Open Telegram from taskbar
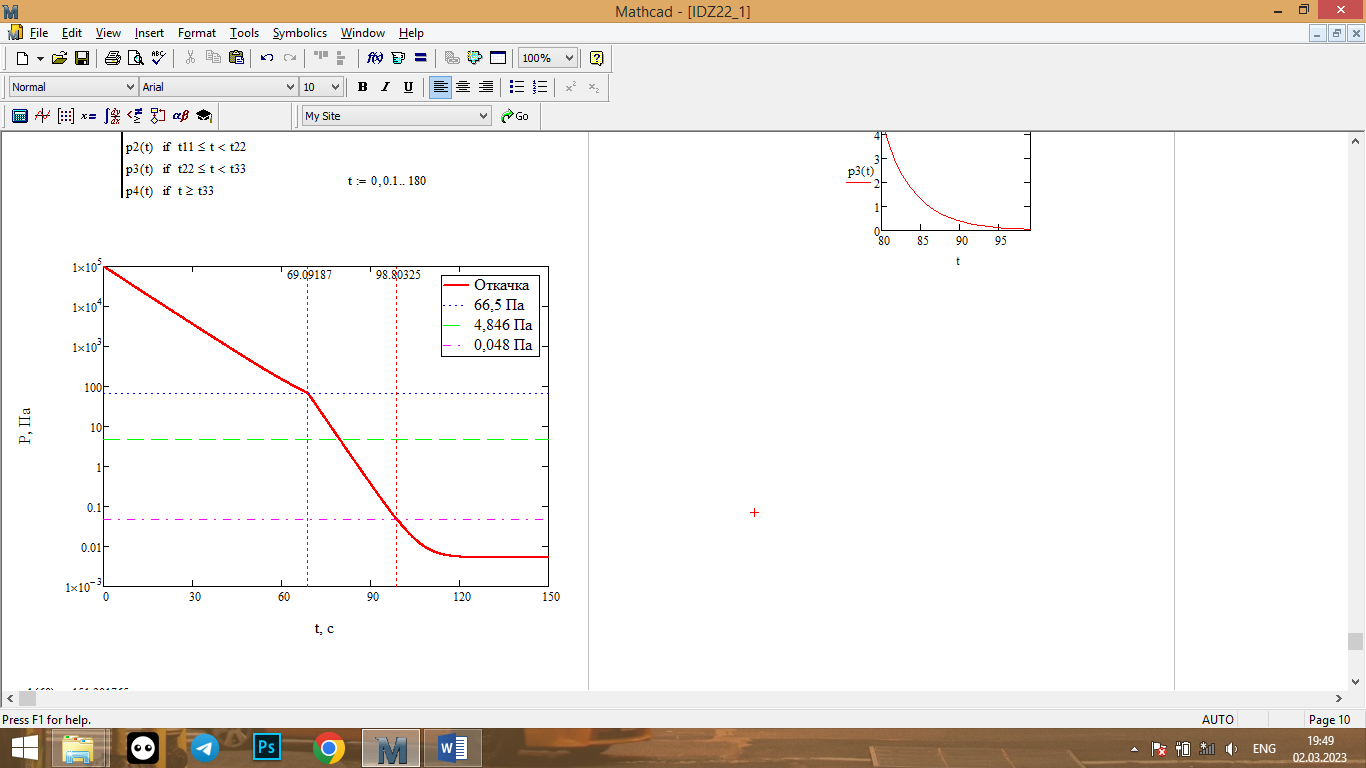The height and width of the screenshot is (768, 1366). click(205, 748)
